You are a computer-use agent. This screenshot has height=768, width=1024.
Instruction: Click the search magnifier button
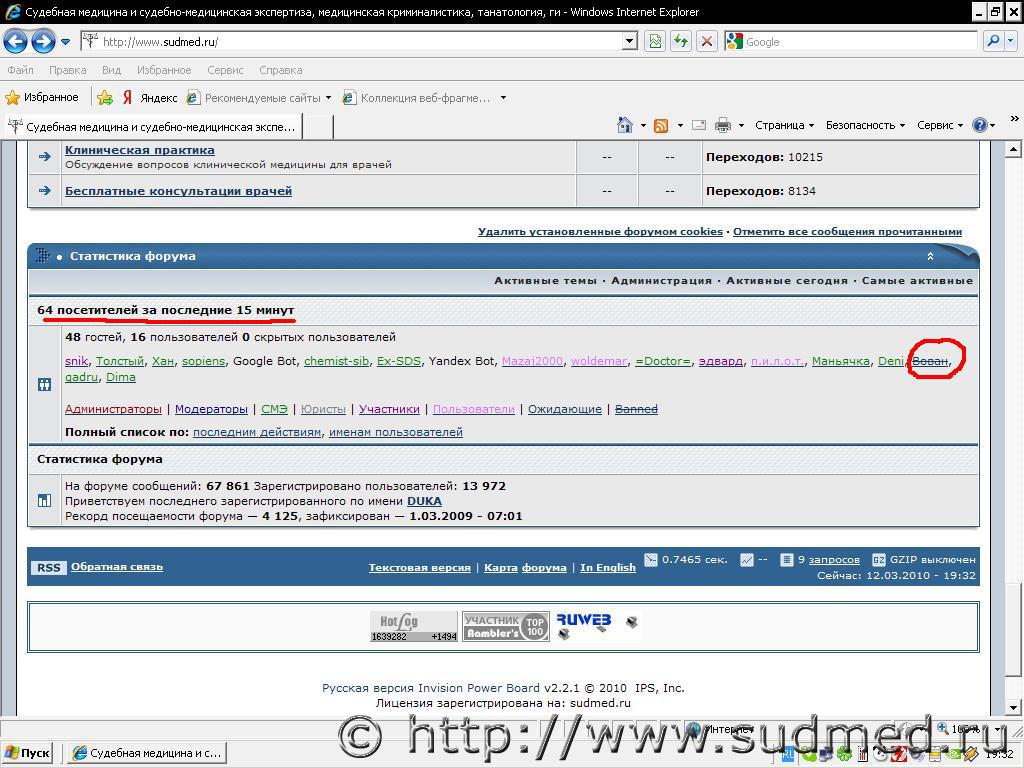pyautogui.click(x=993, y=41)
